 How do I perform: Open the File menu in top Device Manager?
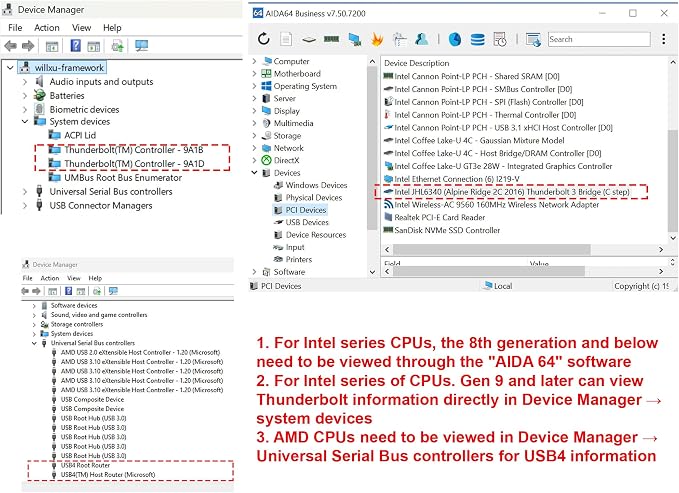[15, 28]
